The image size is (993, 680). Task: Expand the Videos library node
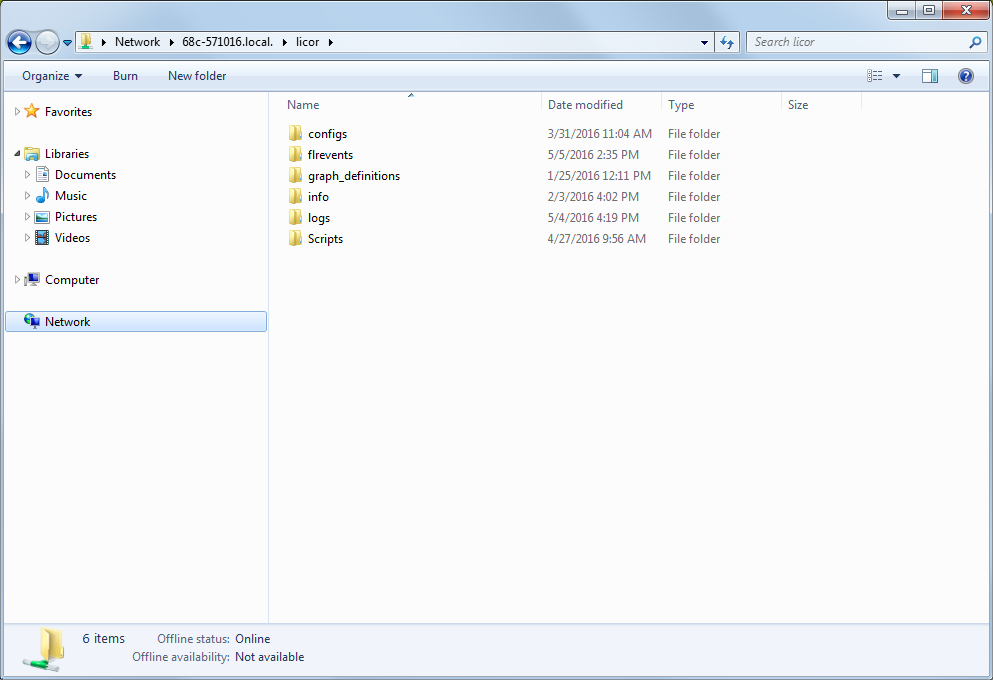point(27,237)
